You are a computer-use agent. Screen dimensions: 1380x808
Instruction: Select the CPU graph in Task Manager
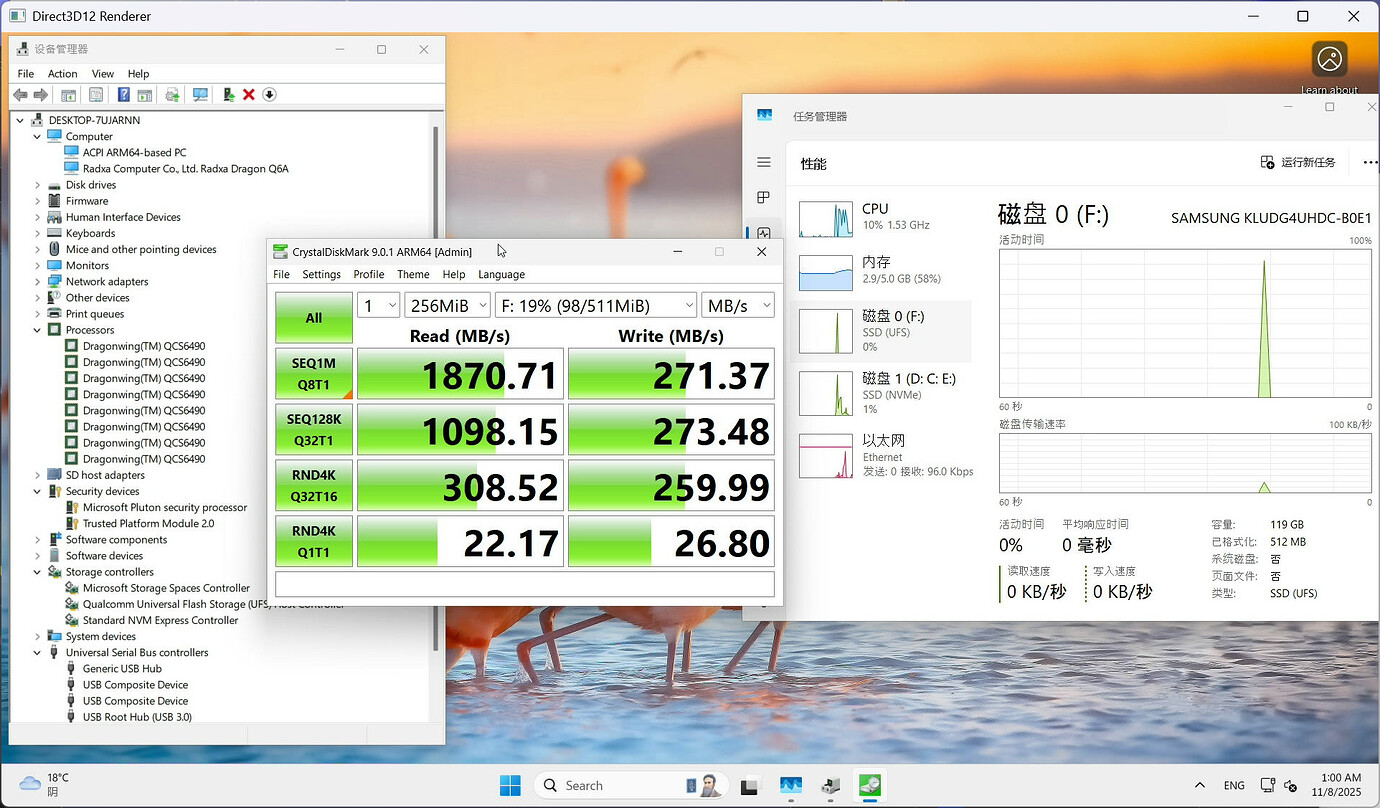[x=826, y=219]
